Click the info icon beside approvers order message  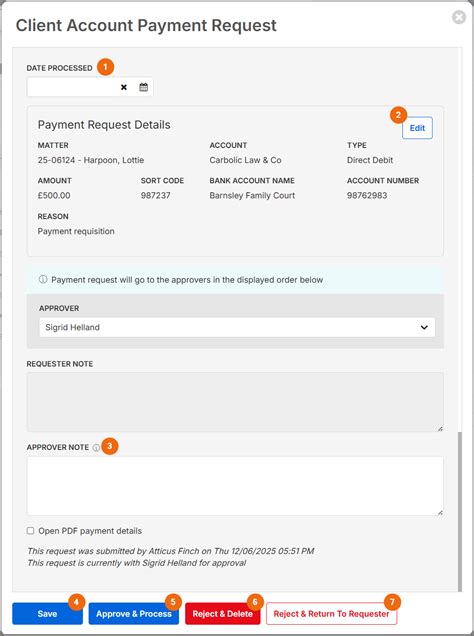tap(43, 279)
